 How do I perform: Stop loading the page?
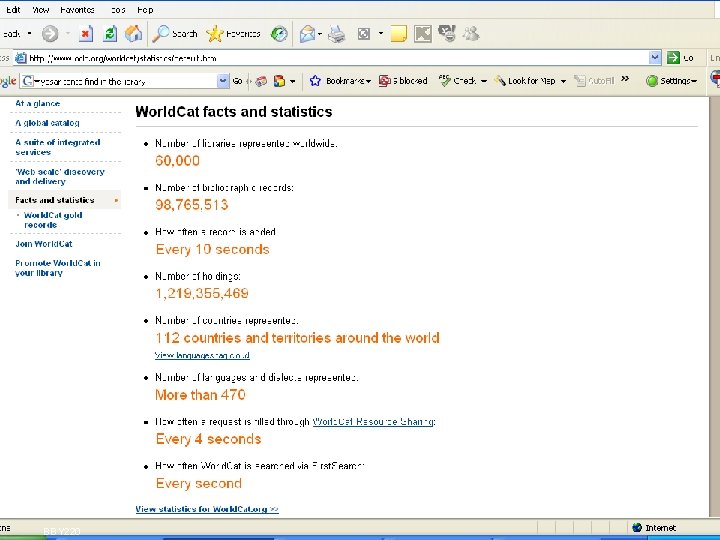85,34
